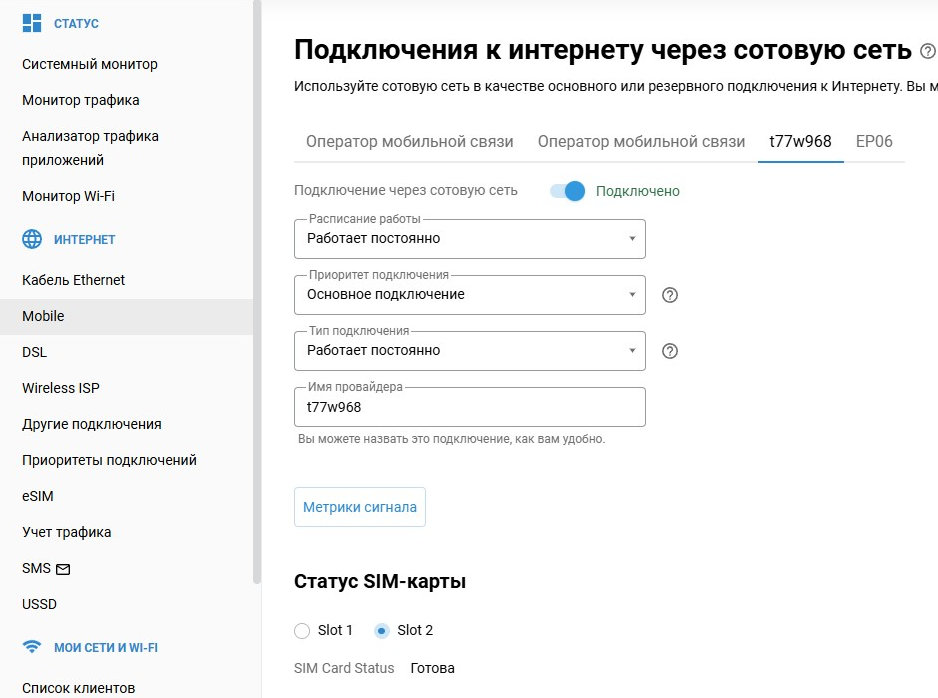
Task: Open the Расписание работы dropdown
Action: pos(469,239)
